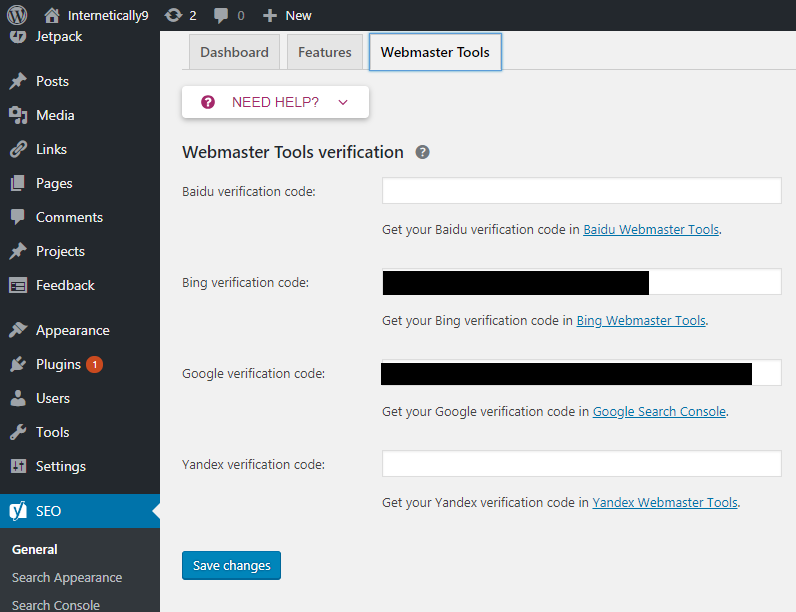Open Baidu Webmaster Tools link
The width and height of the screenshot is (796, 612).
(x=651, y=229)
